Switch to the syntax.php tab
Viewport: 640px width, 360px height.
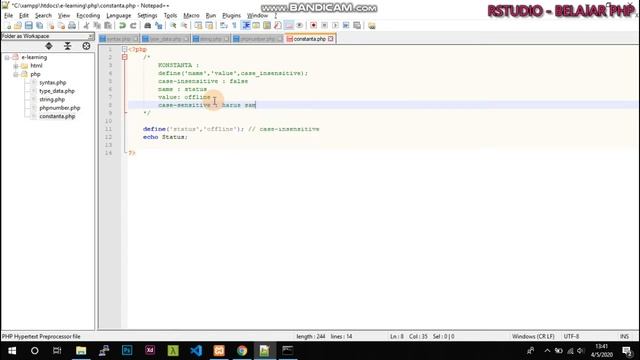click(x=118, y=39)
